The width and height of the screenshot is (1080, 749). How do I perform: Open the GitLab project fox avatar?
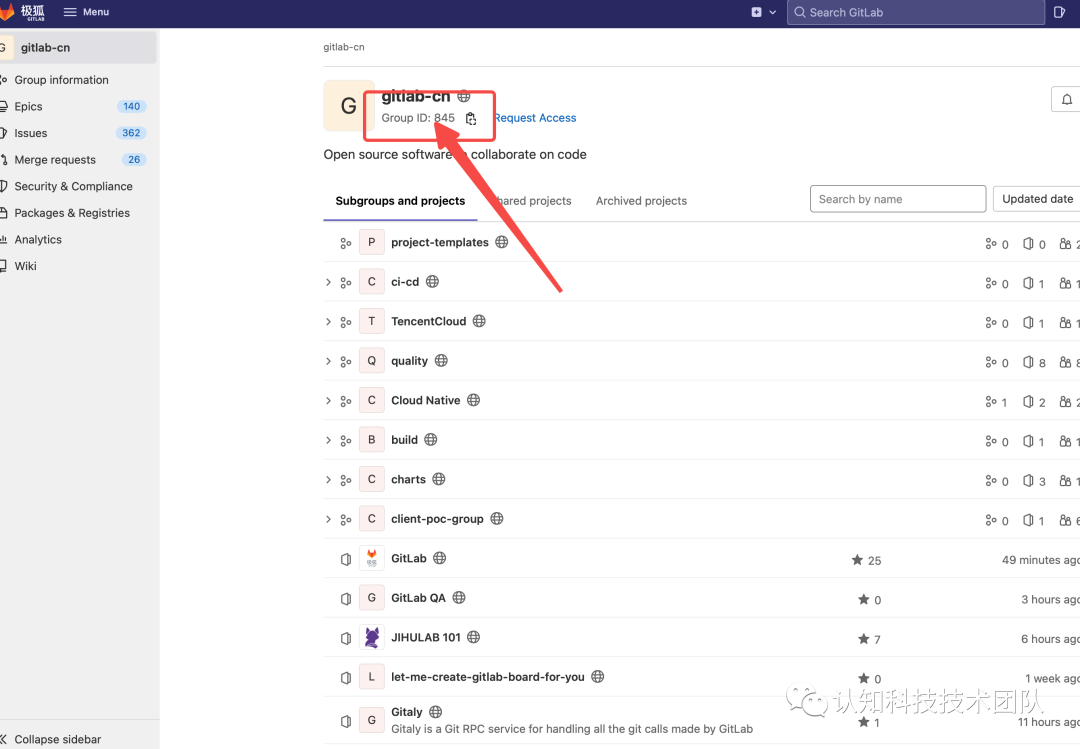371,558
